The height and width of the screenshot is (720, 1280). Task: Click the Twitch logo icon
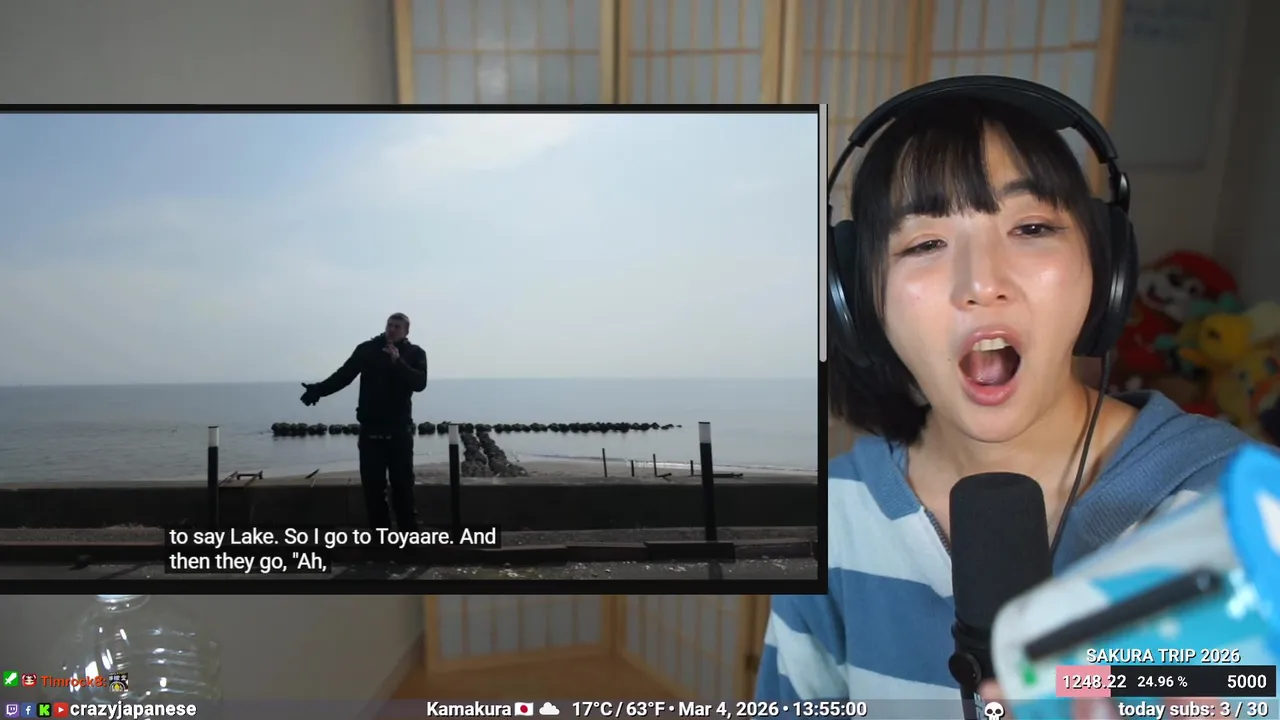pos(12,710)
